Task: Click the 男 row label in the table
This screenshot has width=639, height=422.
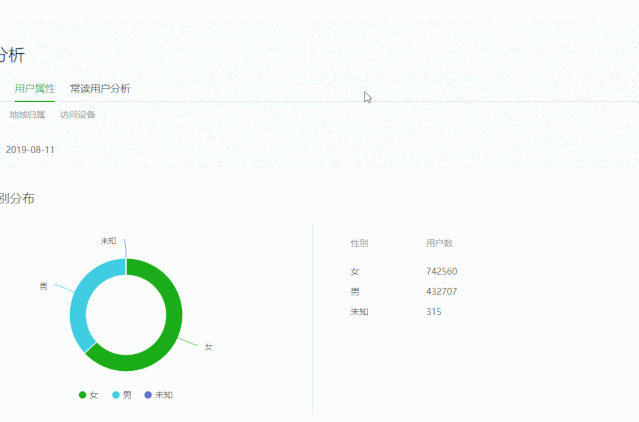Action: coord(355,292)
